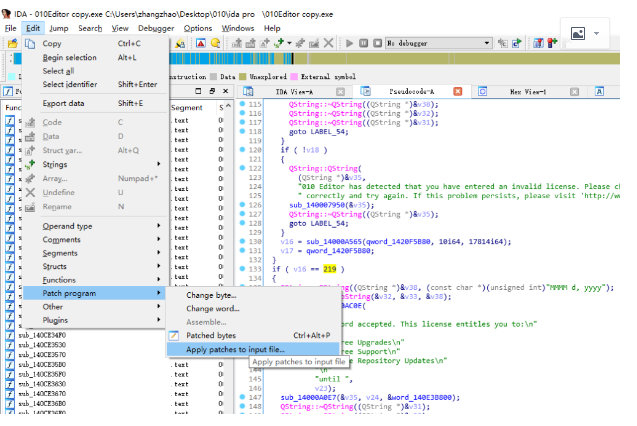Viewport: 637px width, 426px height.
Task: Expand the Segments submenu
Action: tap(159, 253)
